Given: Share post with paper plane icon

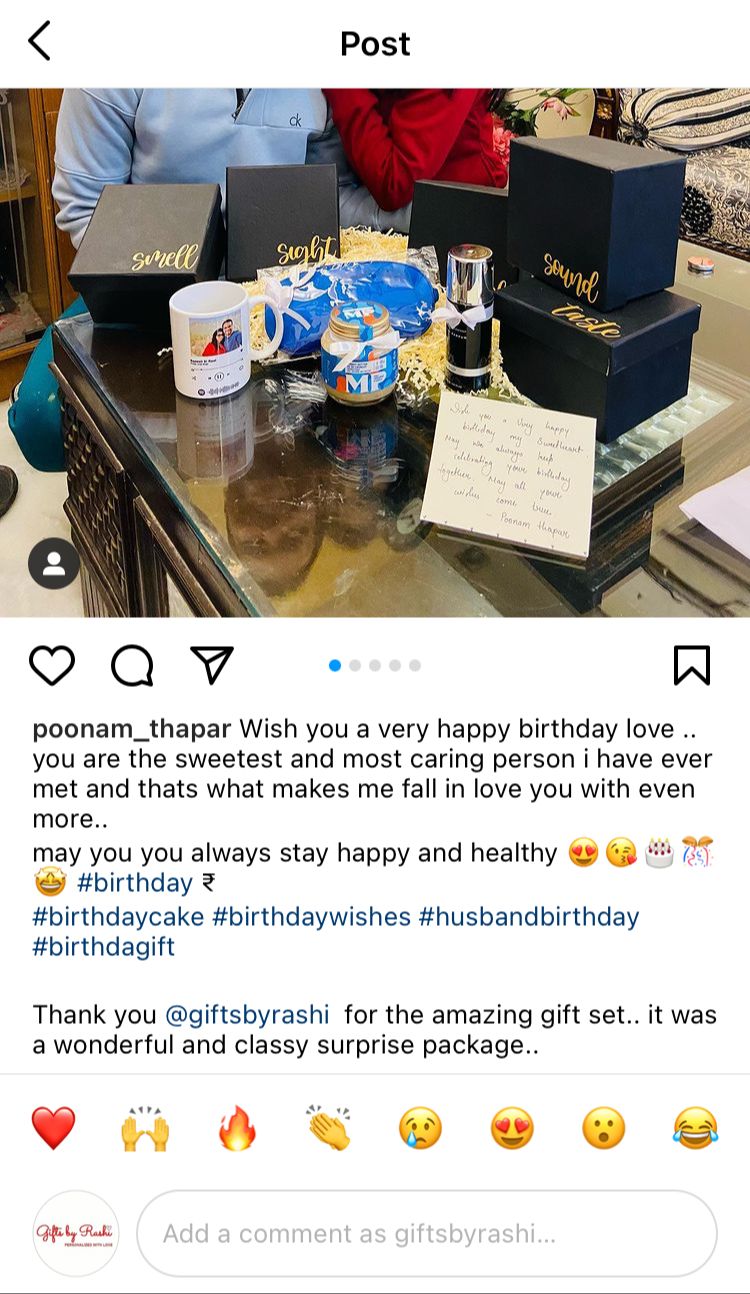Looking at the screenshot, I should (211, 665).
